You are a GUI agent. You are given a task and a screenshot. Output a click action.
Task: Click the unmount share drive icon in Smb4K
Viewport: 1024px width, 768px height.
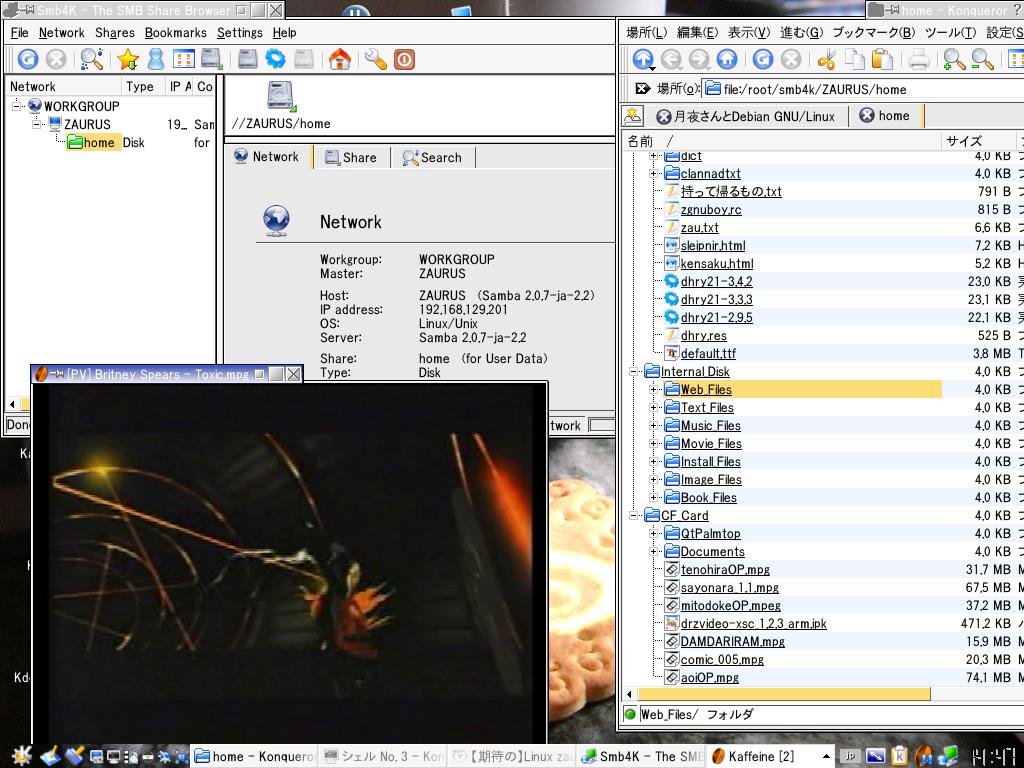click(x=248, y=59)
